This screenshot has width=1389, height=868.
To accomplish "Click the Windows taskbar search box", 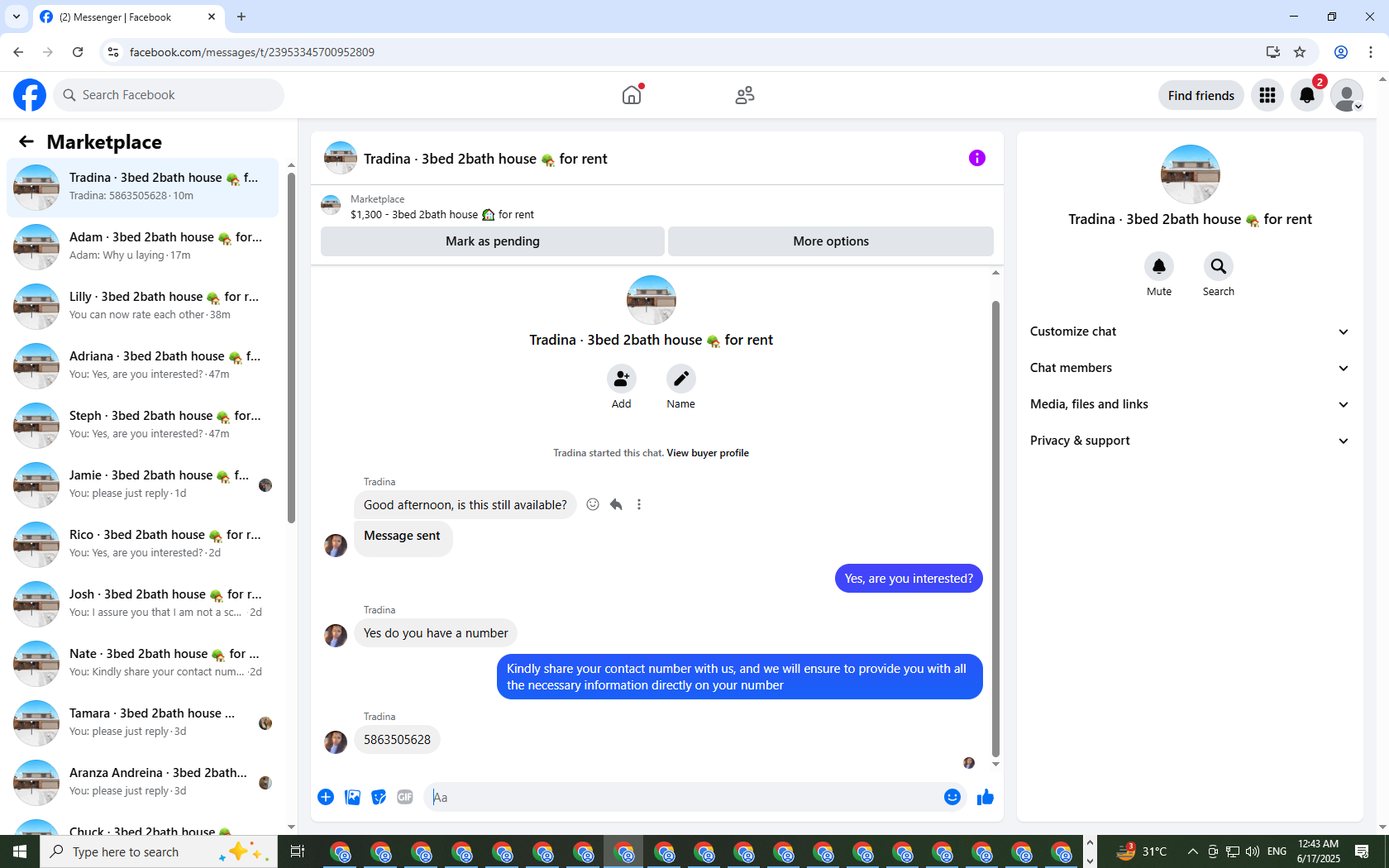I will pos(159,851).
